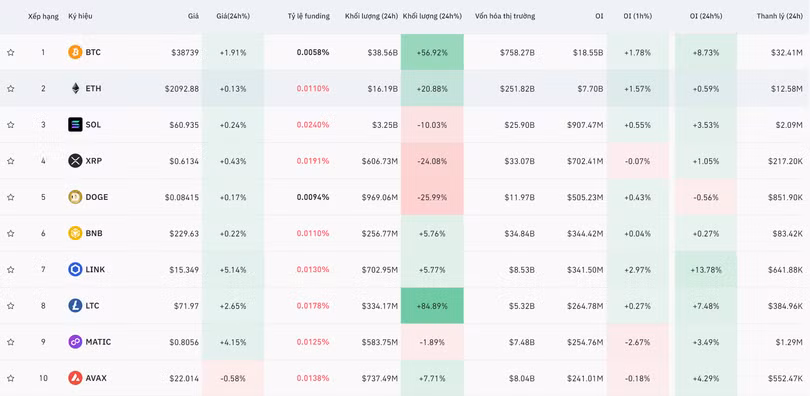Click SOL market cap $25.90B
This screenshot has width=810, height=396.
click(519, 124)
